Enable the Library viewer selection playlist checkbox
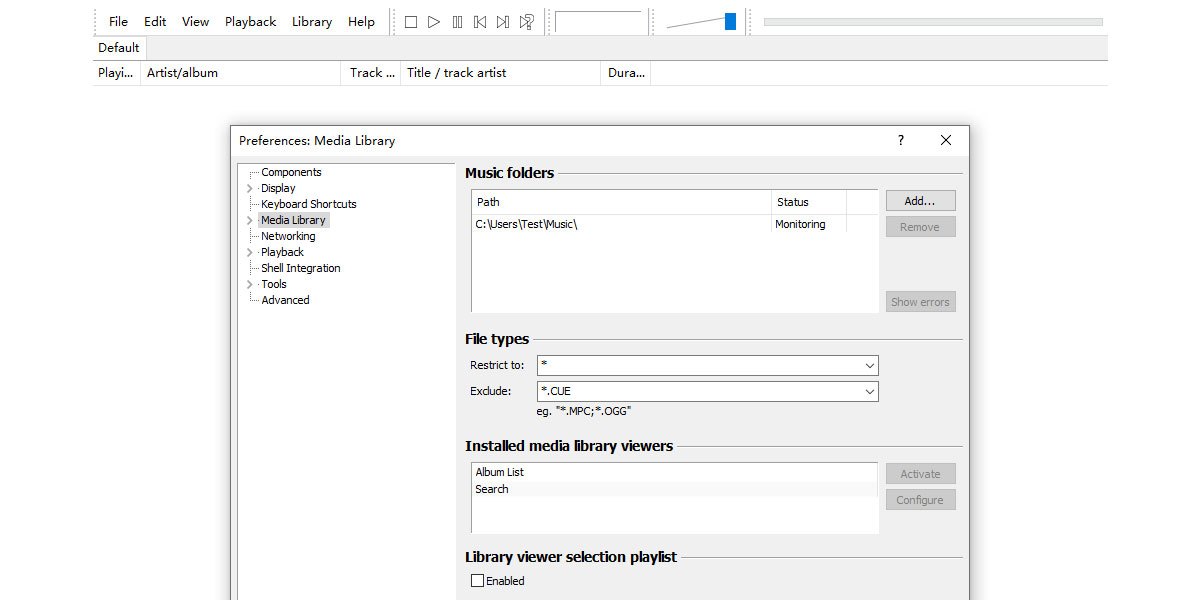This screenshot has width=1200, height=600. (477, 580)
